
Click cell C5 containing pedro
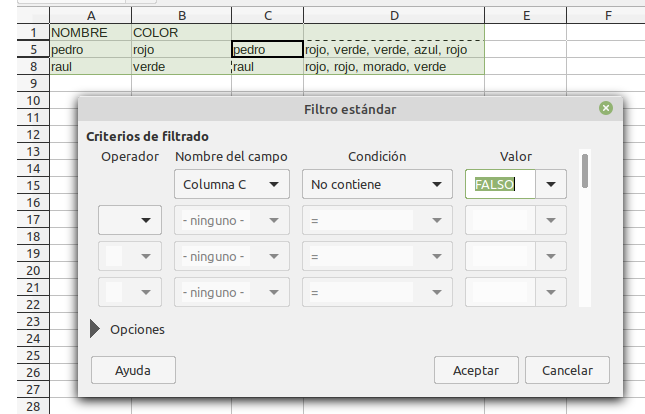pyautogui.click(x=266, y=50)
